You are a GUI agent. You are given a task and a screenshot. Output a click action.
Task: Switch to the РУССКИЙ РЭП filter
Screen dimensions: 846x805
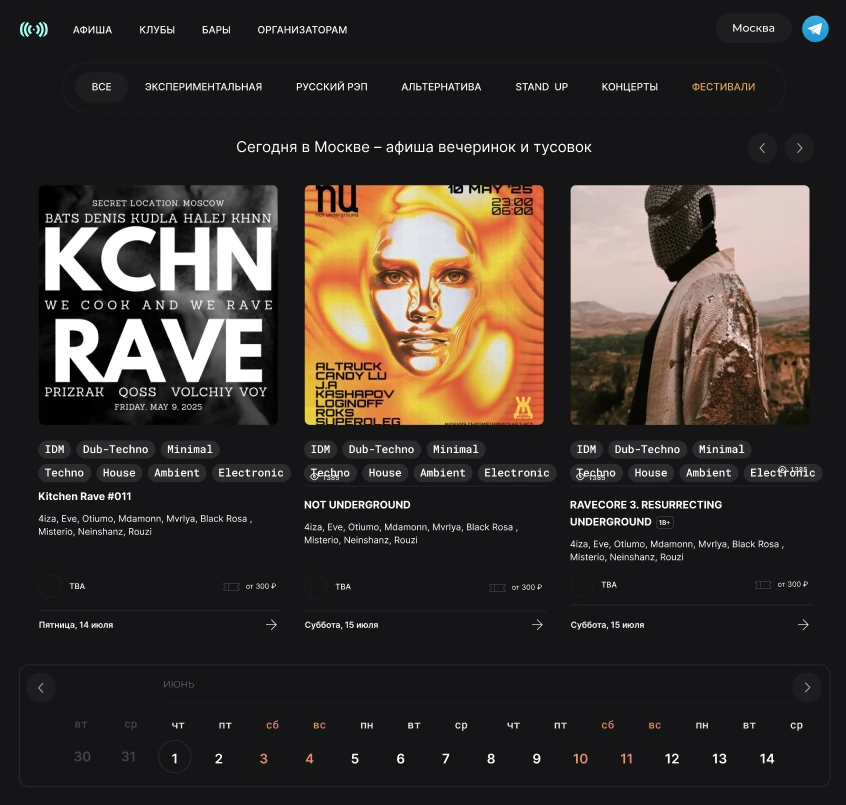point(331,87)
